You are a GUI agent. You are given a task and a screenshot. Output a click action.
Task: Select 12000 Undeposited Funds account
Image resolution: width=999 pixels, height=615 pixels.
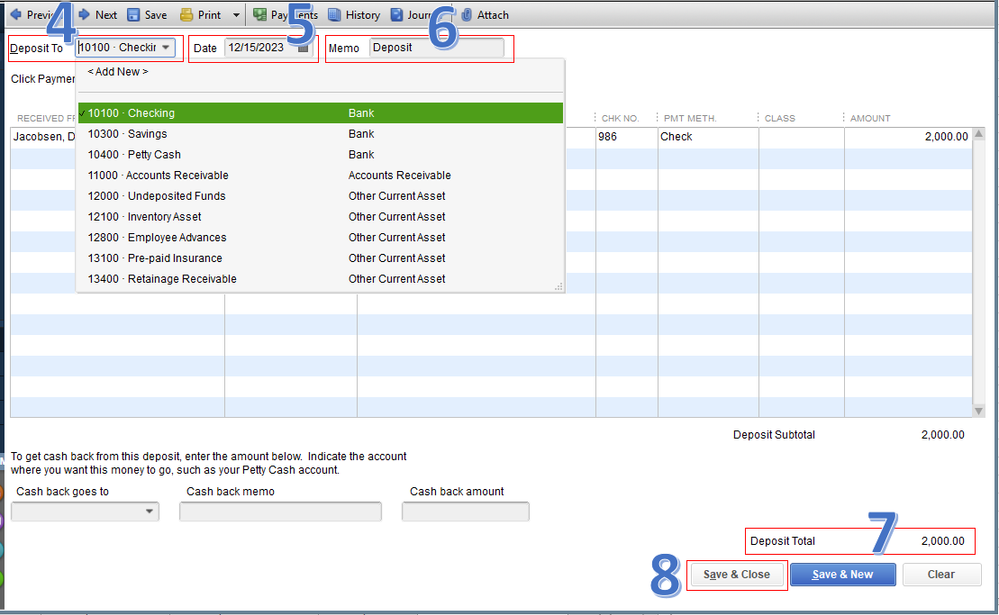click(320, 196)
